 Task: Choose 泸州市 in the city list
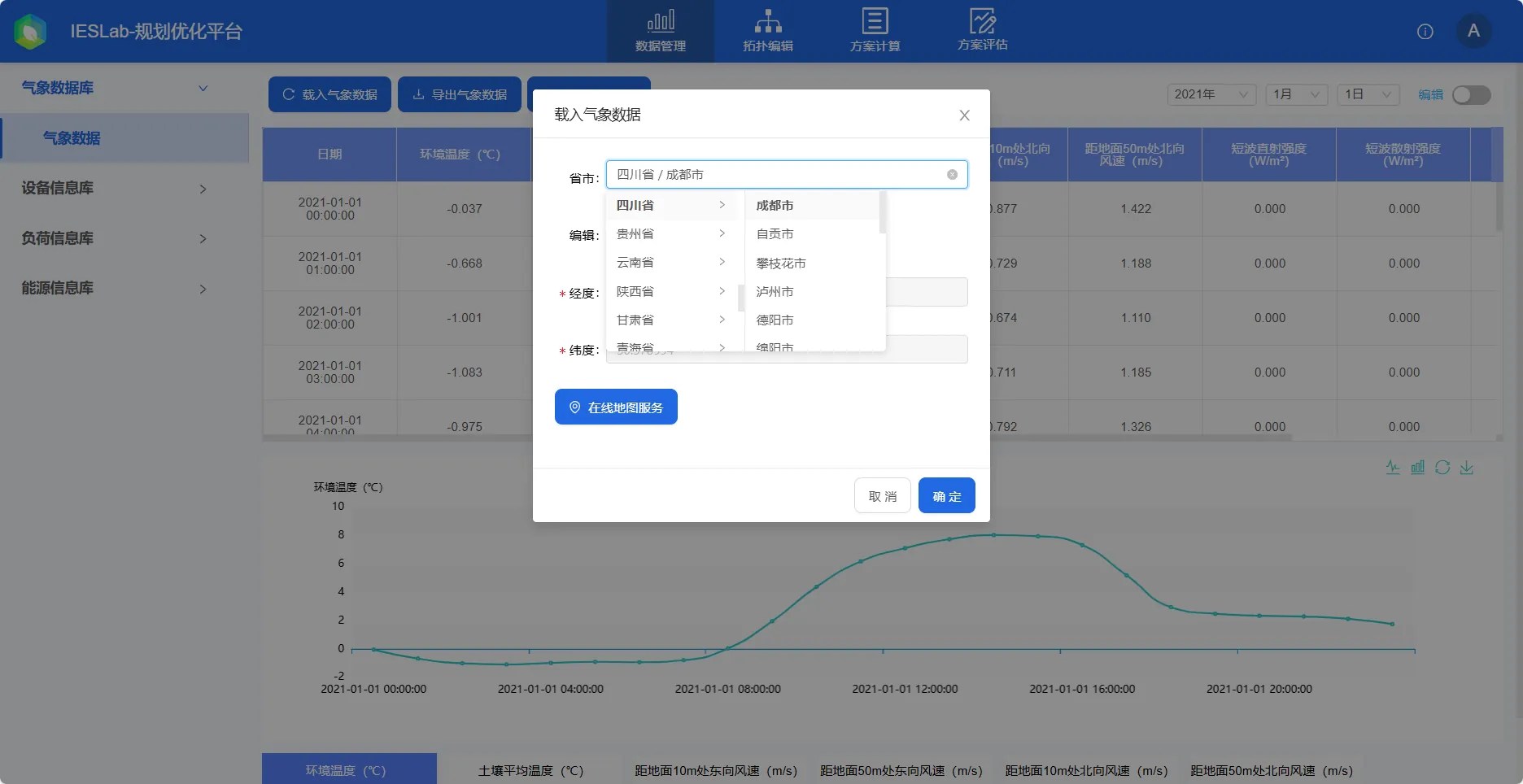tap(814, 292)
